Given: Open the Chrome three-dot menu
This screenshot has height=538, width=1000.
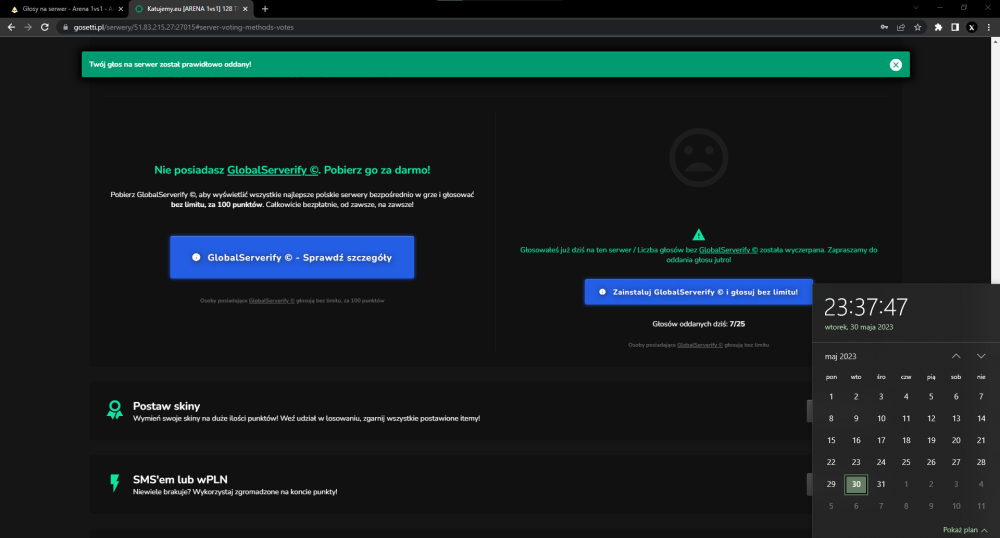Looking at the screenshot, I should point(989,27).
